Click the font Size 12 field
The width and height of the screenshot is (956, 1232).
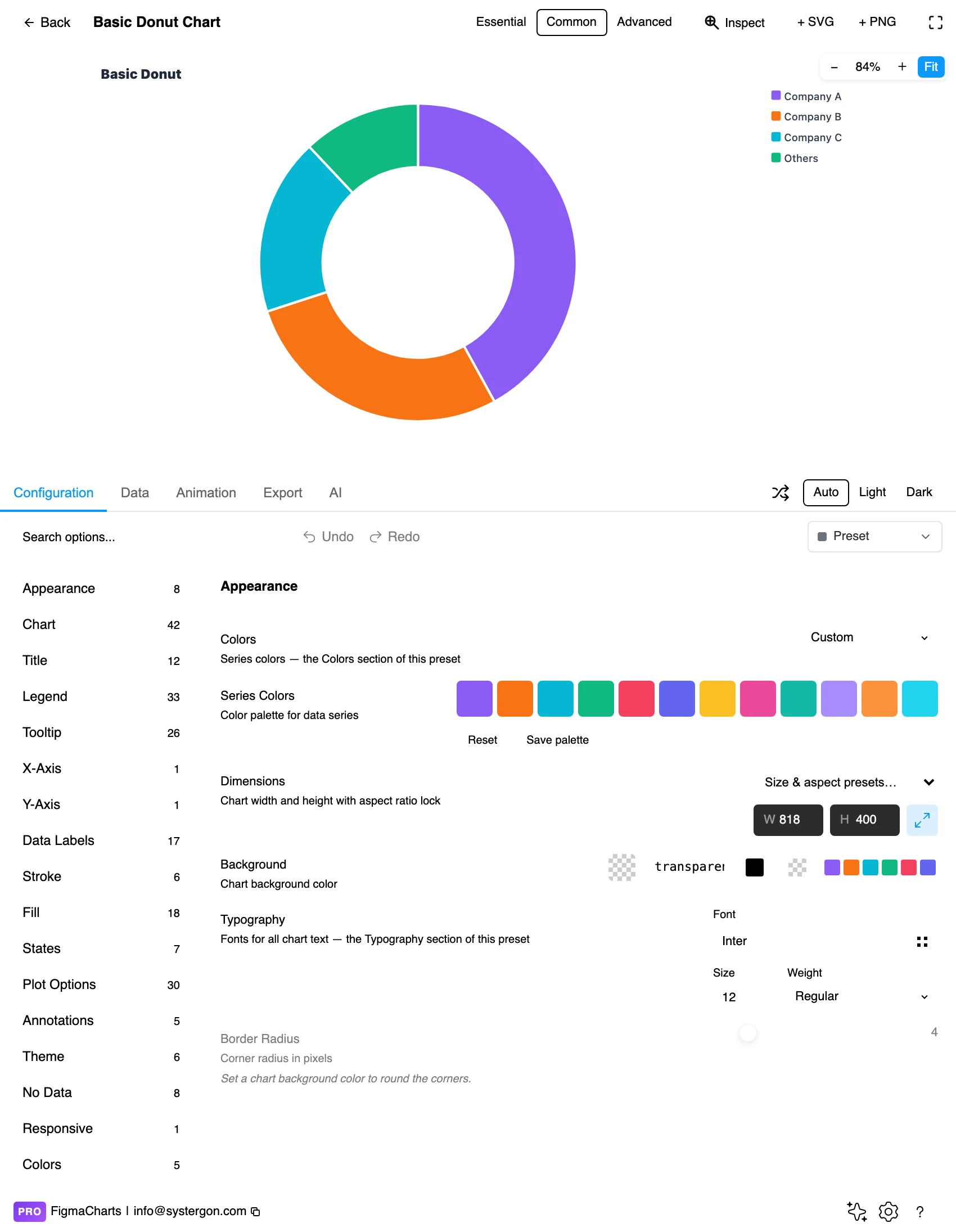point(745,997)
